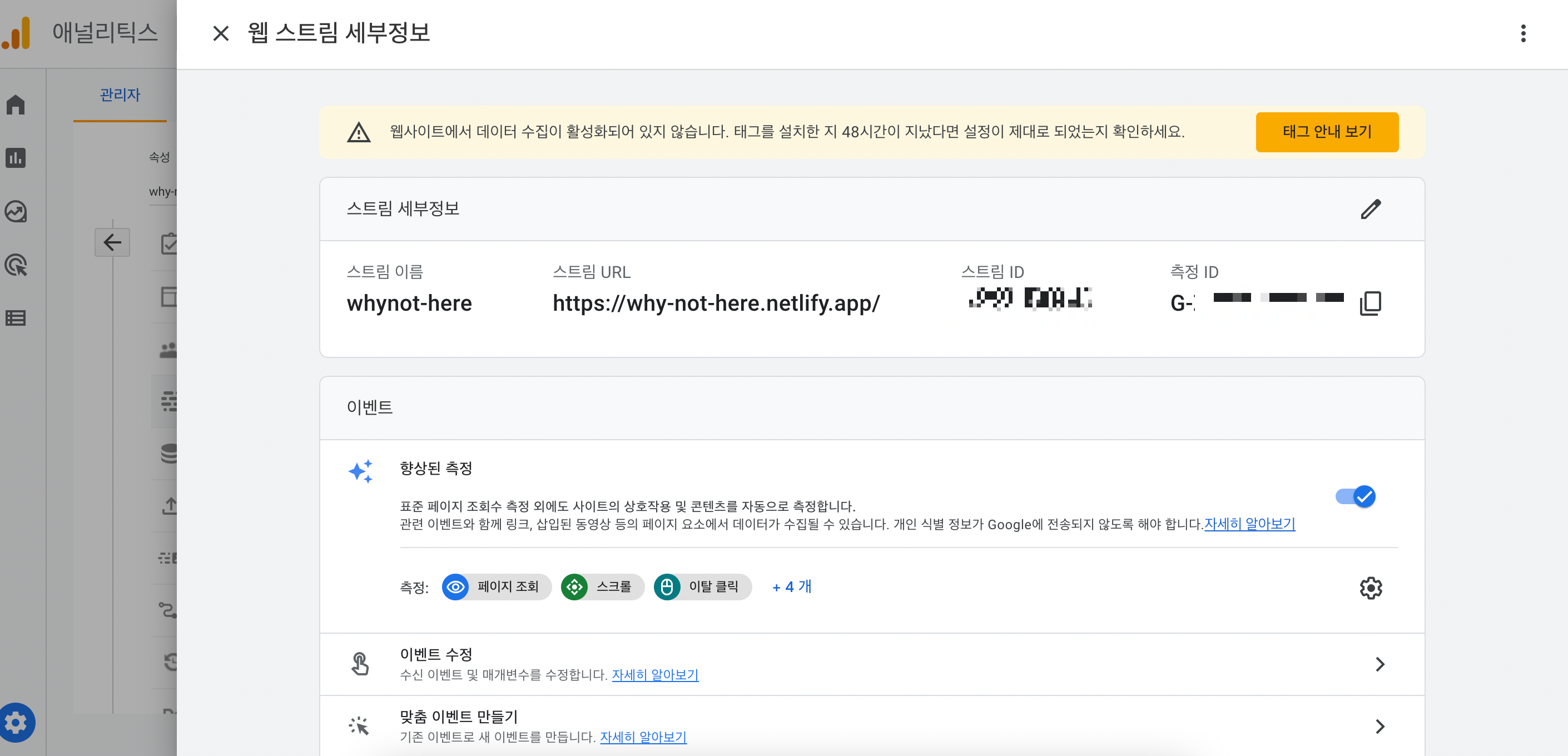Viewport: 1568px width, 756px height.
Task: Click the enhanced measurement sparkle icon
Action: click(360, 471)
